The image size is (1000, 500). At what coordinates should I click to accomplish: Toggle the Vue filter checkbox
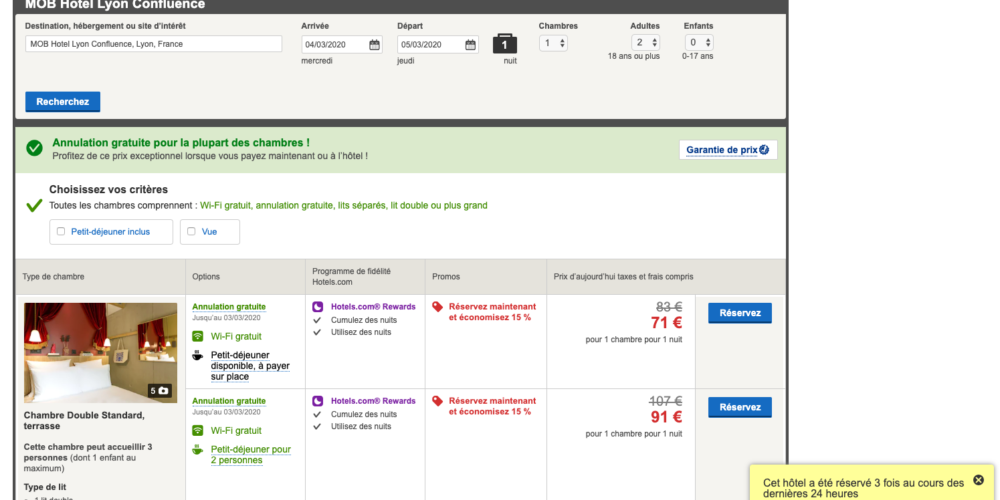(191, 231)
